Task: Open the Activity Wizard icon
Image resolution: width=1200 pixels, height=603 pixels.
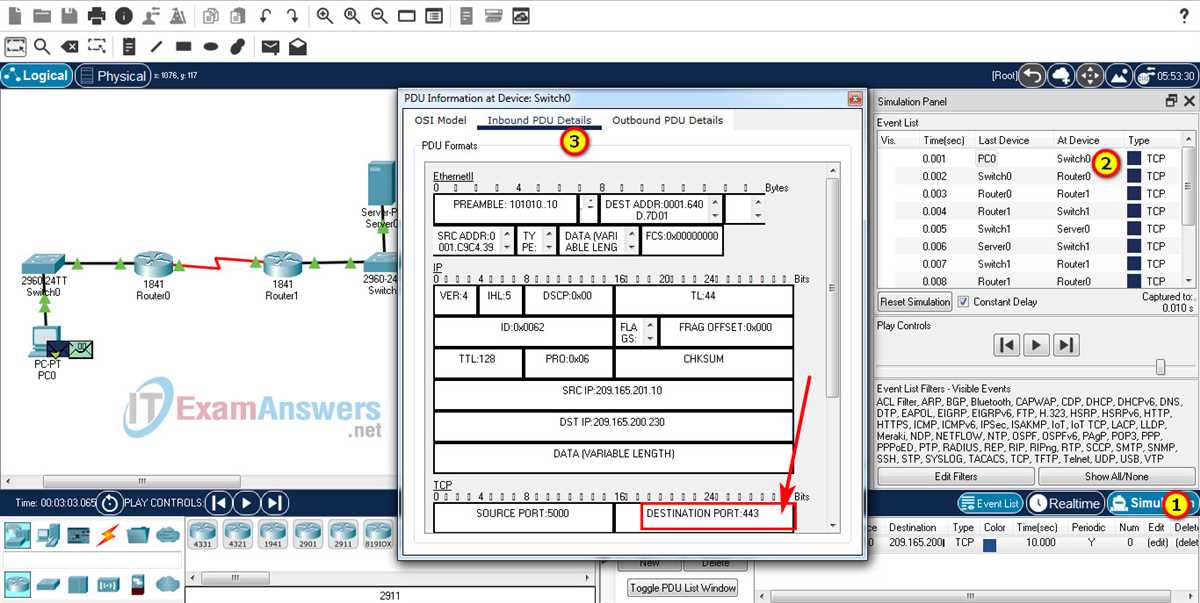Action: (x=150, y=16)
